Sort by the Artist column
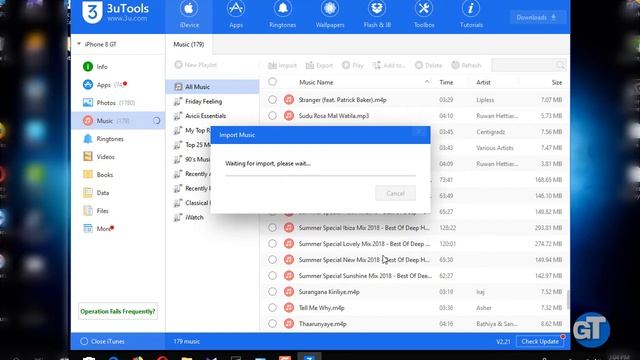Viewport: 640px width, 360px height. click(x=483, y=82)
